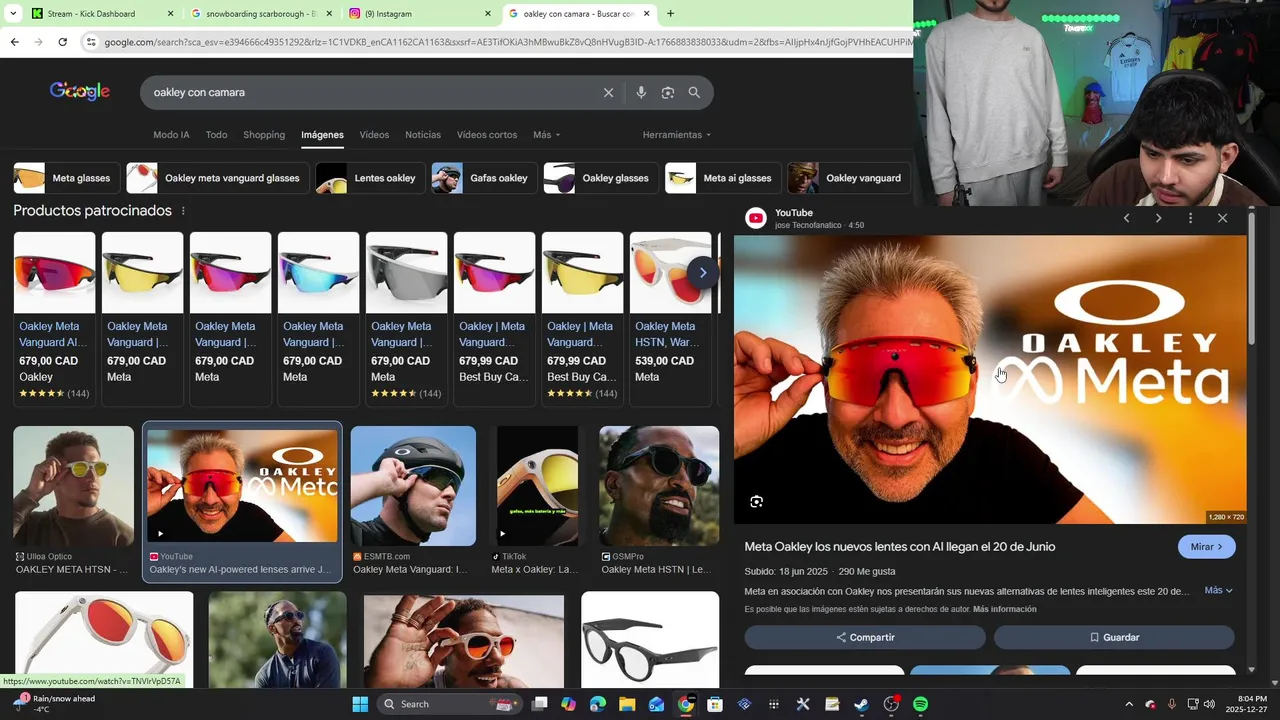This screenshot has width=1280, height=720.
Task: Open File Explorer from taskbar
Action: (x=627, y=704)
